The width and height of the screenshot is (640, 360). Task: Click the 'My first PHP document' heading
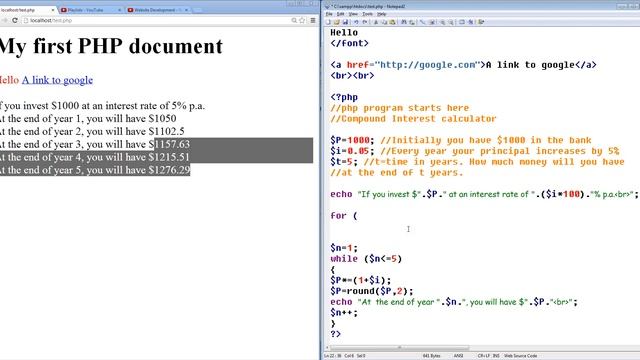tap(111, 46)
